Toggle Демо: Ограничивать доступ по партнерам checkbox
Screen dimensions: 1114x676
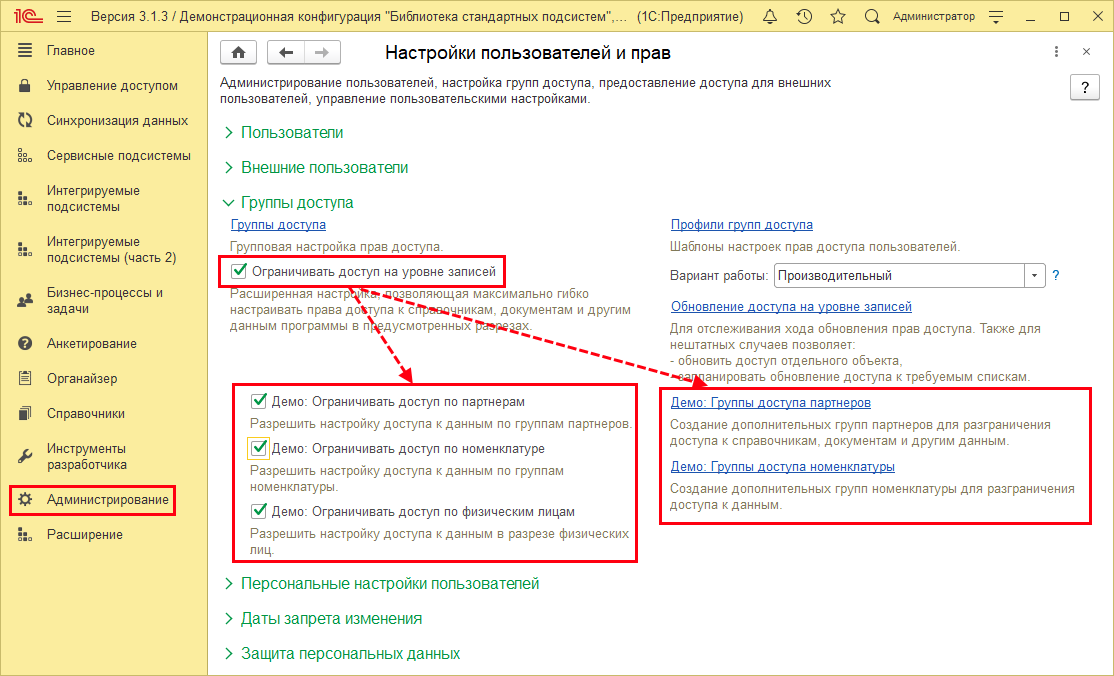pyautogui.click(x=259, y=401)
